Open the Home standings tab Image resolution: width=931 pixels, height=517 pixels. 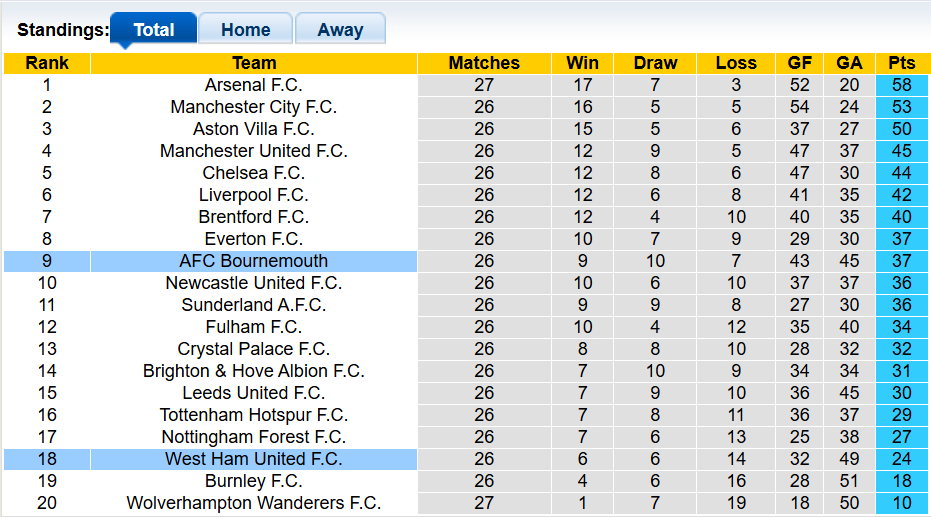(x=245, y=30)
